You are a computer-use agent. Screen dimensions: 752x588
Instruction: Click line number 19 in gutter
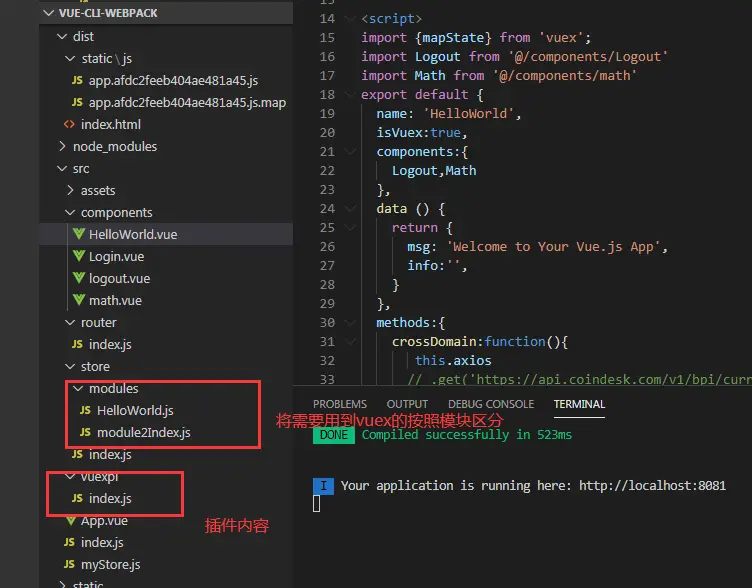click(327, 114)
